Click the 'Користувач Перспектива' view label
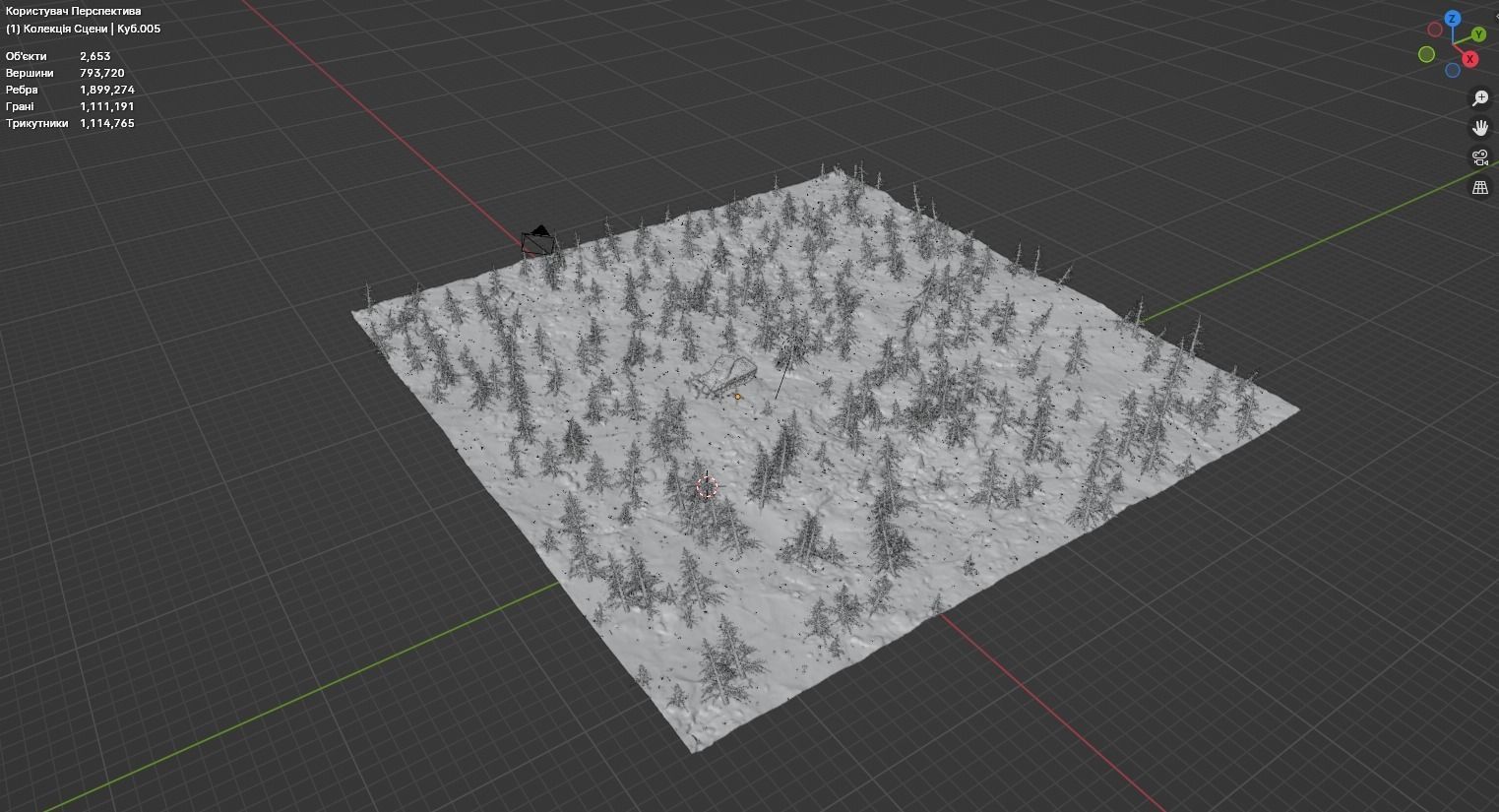1499x812 pixels. point(73,11)
